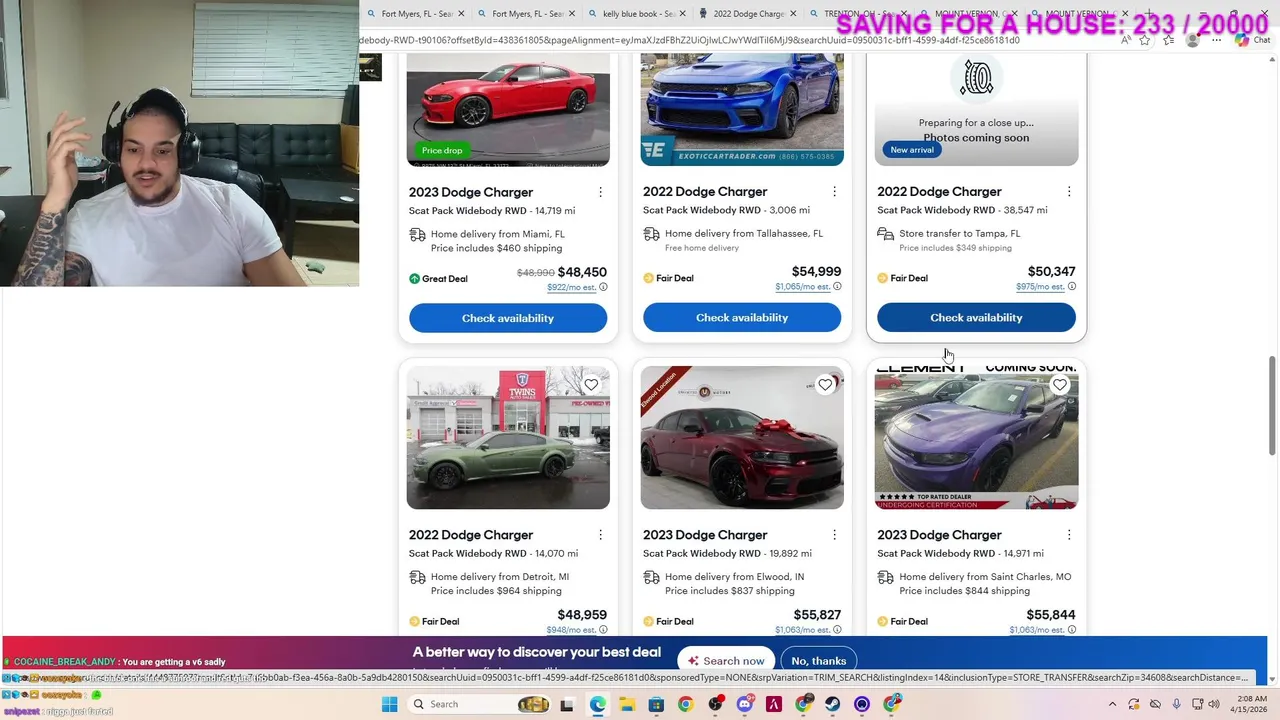The height and width of the screenshot is (720, 1280).
Task: Open File Explorer from taskbar
Action: point(626,704)
